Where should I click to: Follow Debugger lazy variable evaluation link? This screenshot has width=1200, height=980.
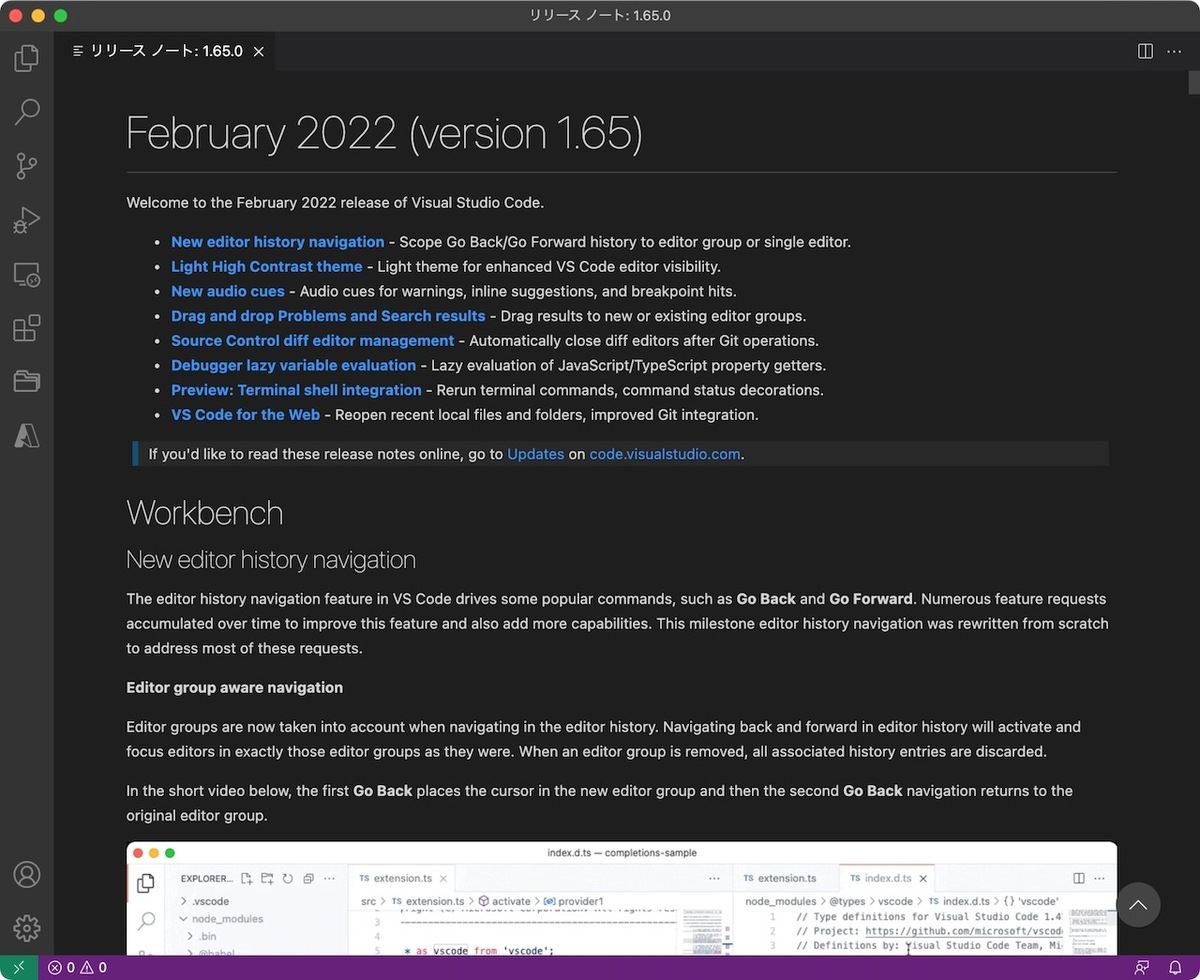pyautogui.click(x=293, y=366)
